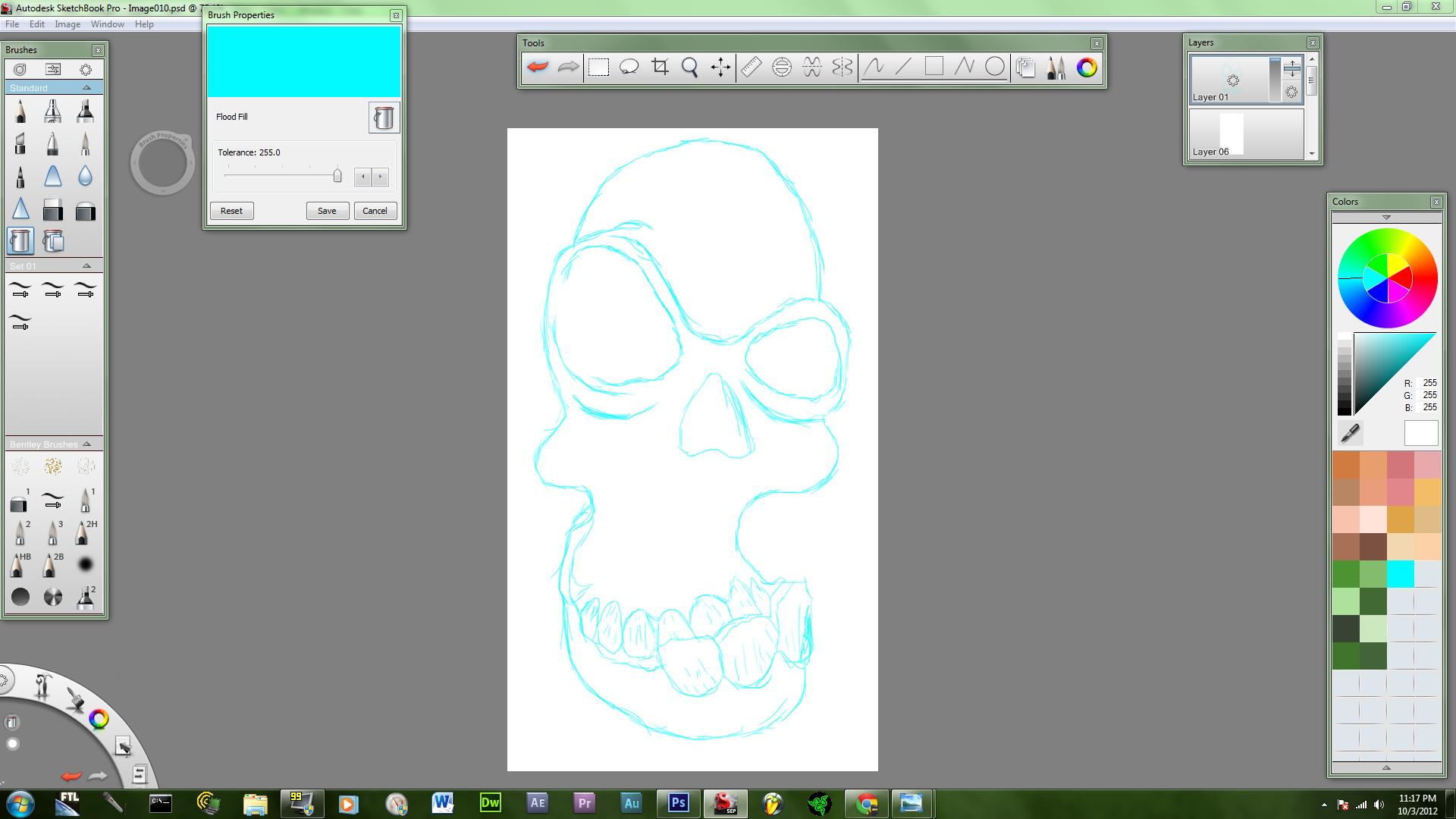Click Reset in Brush Properties
1456x819 pixels.
coord(231,211)
